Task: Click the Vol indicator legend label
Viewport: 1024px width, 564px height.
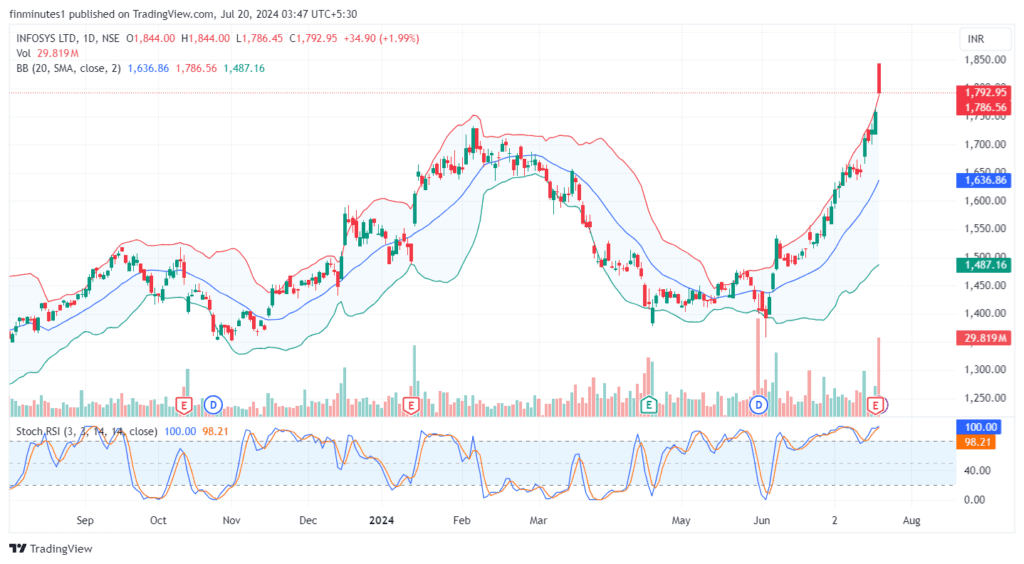Action: (x=24, y=54)
